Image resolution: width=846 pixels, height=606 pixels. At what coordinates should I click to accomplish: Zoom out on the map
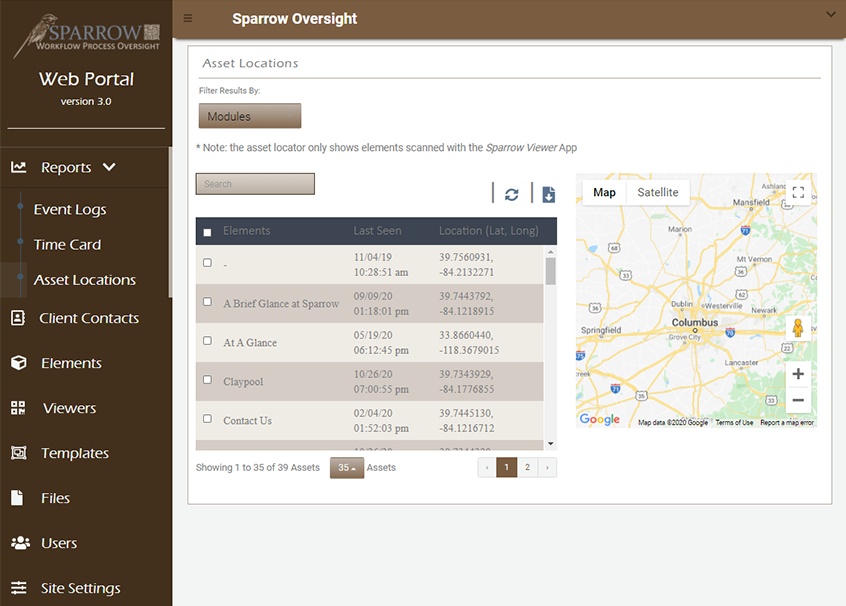click(797, 400)
